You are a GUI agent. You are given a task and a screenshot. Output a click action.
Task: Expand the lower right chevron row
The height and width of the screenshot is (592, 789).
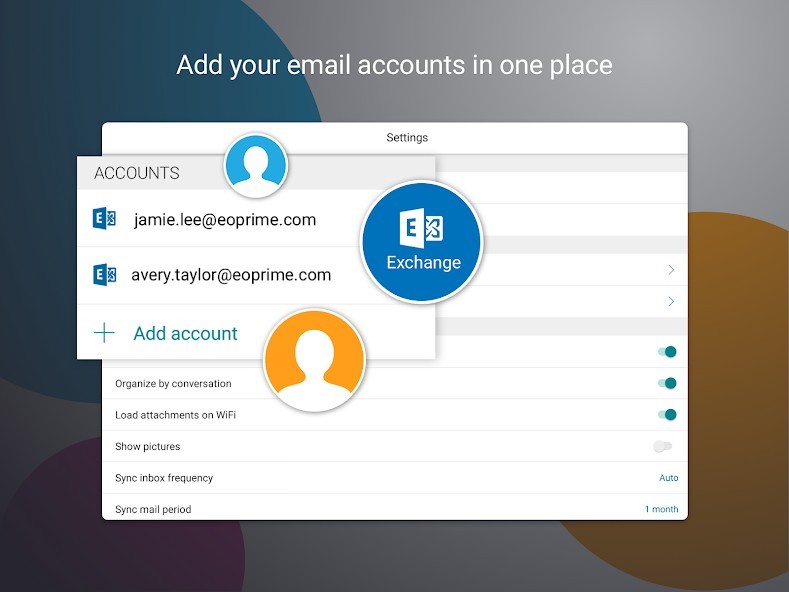[671, 301]
